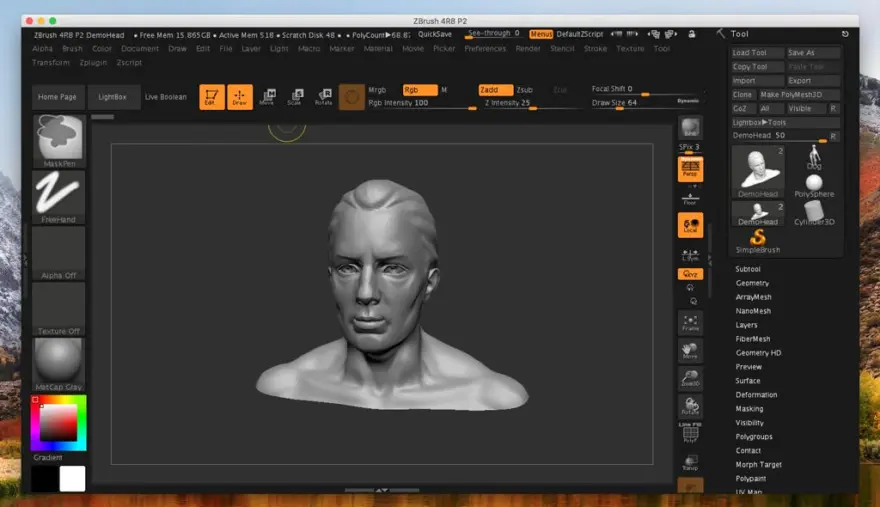The image size is (880, 507).
Task: Expand the Polygroups section
Action: pyautogui.click(x=754, y=437)
